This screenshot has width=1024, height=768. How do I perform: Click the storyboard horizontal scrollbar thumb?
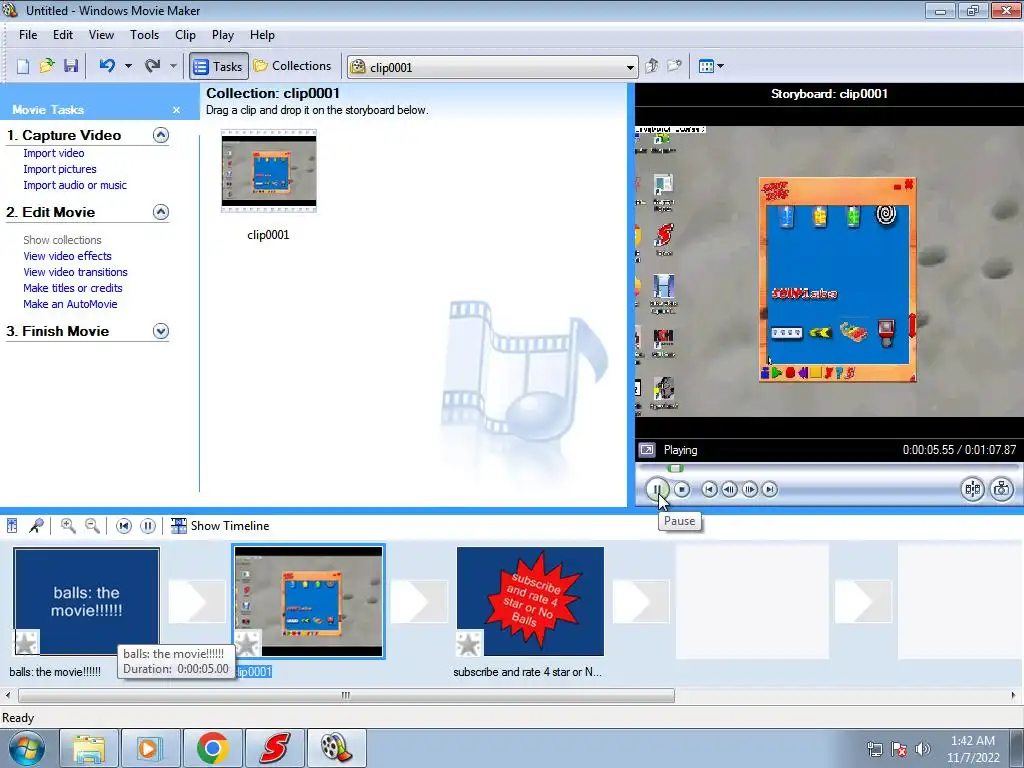click(x=346, y=696)
